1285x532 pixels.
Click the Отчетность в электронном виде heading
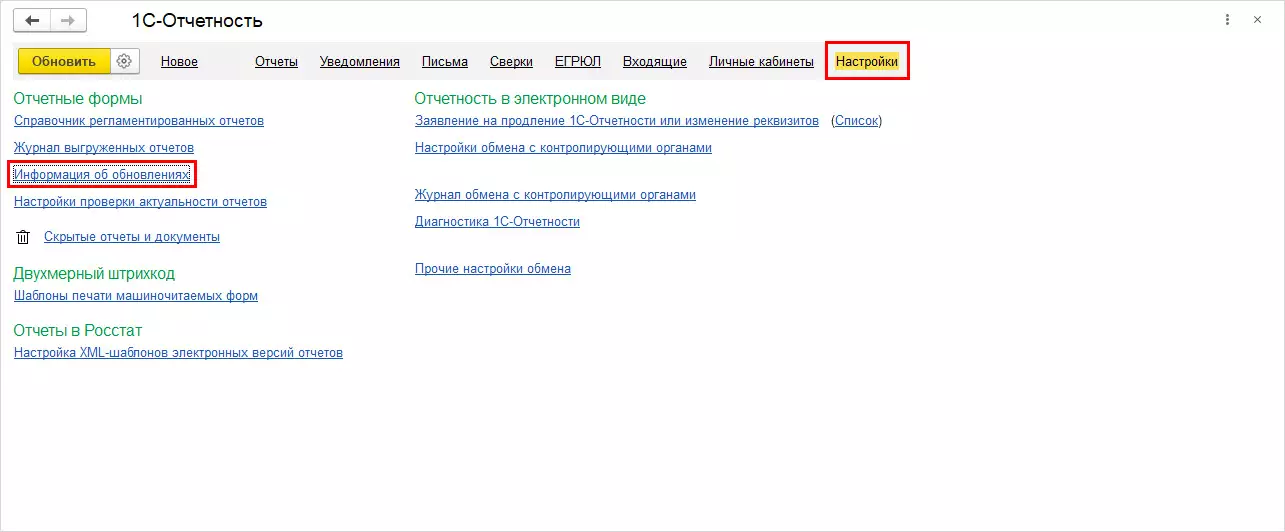(x=530, y=99)
